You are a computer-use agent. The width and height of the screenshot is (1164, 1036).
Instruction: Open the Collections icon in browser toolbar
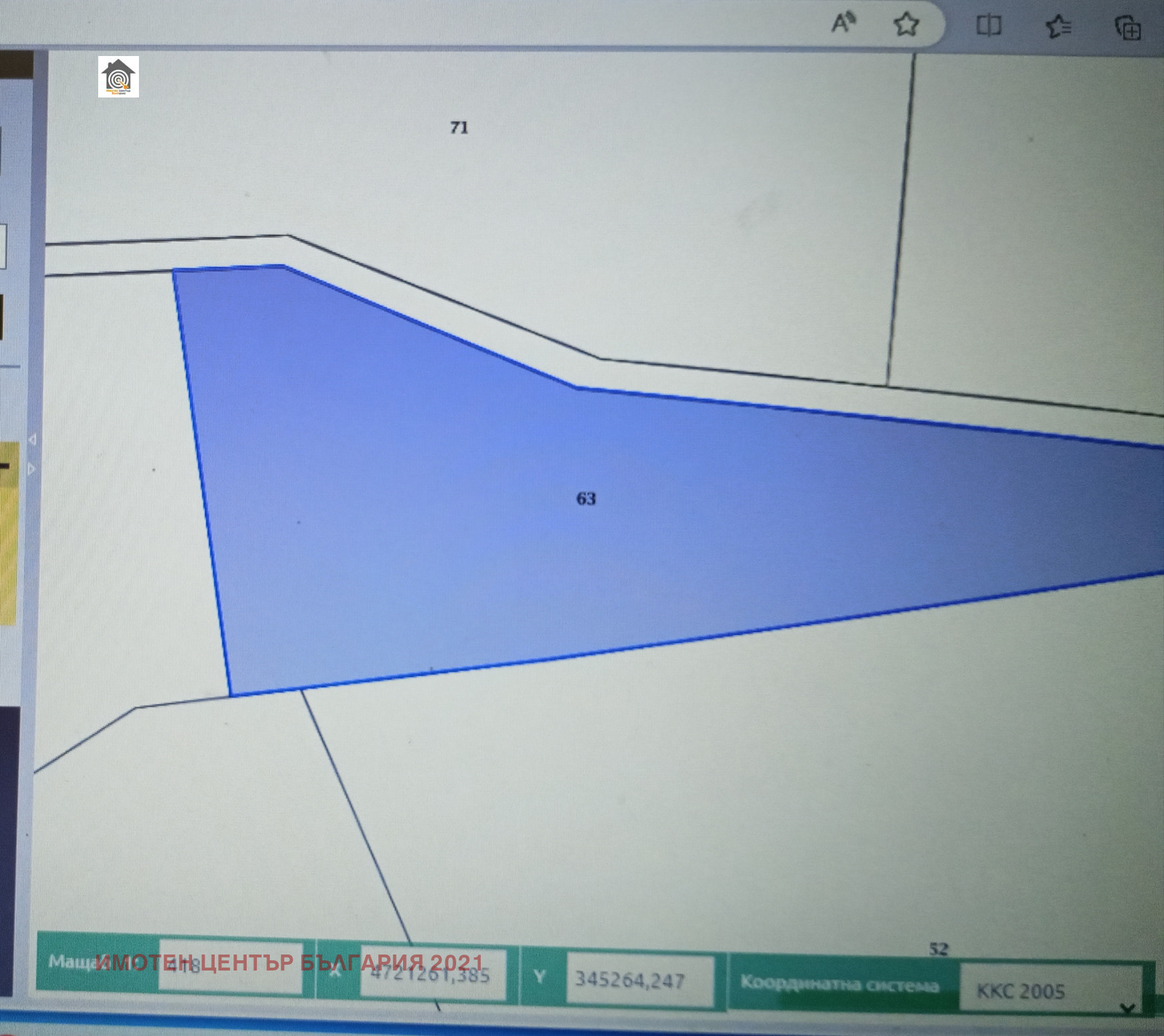1128,28
